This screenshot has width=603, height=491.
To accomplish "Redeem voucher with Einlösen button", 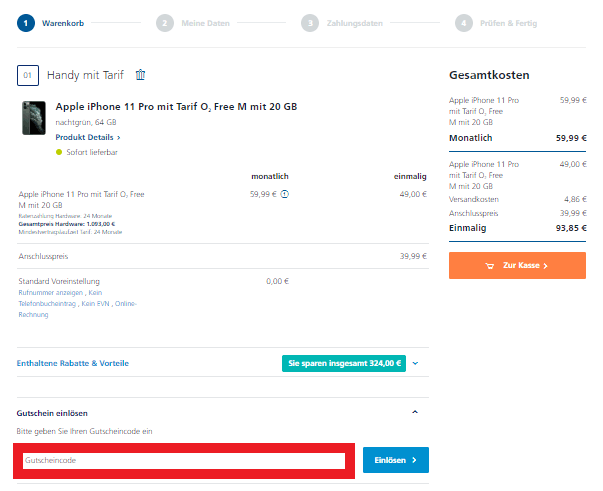I will pyautogui.click(x=396, y=460).
